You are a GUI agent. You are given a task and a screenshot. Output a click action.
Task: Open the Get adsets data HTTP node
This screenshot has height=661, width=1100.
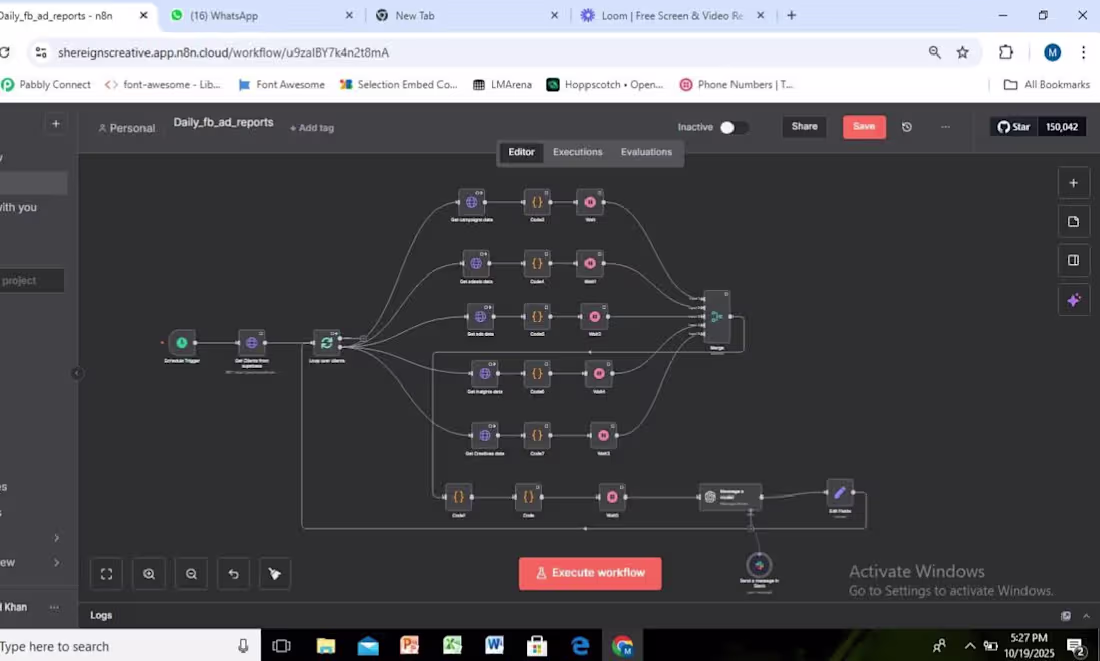[x=476, y=263]
